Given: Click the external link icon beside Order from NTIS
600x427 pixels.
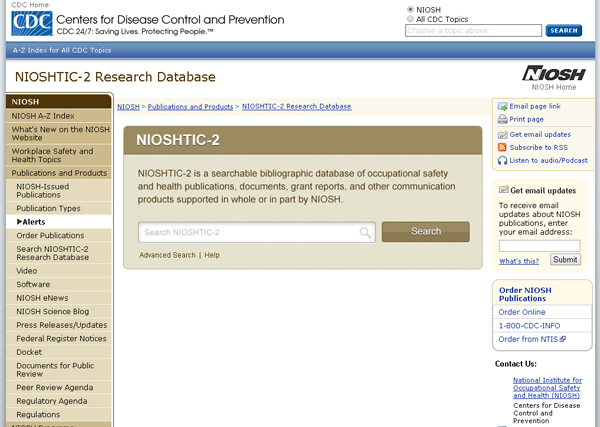Looking at the screenshot, I should (x=562, y=339).
